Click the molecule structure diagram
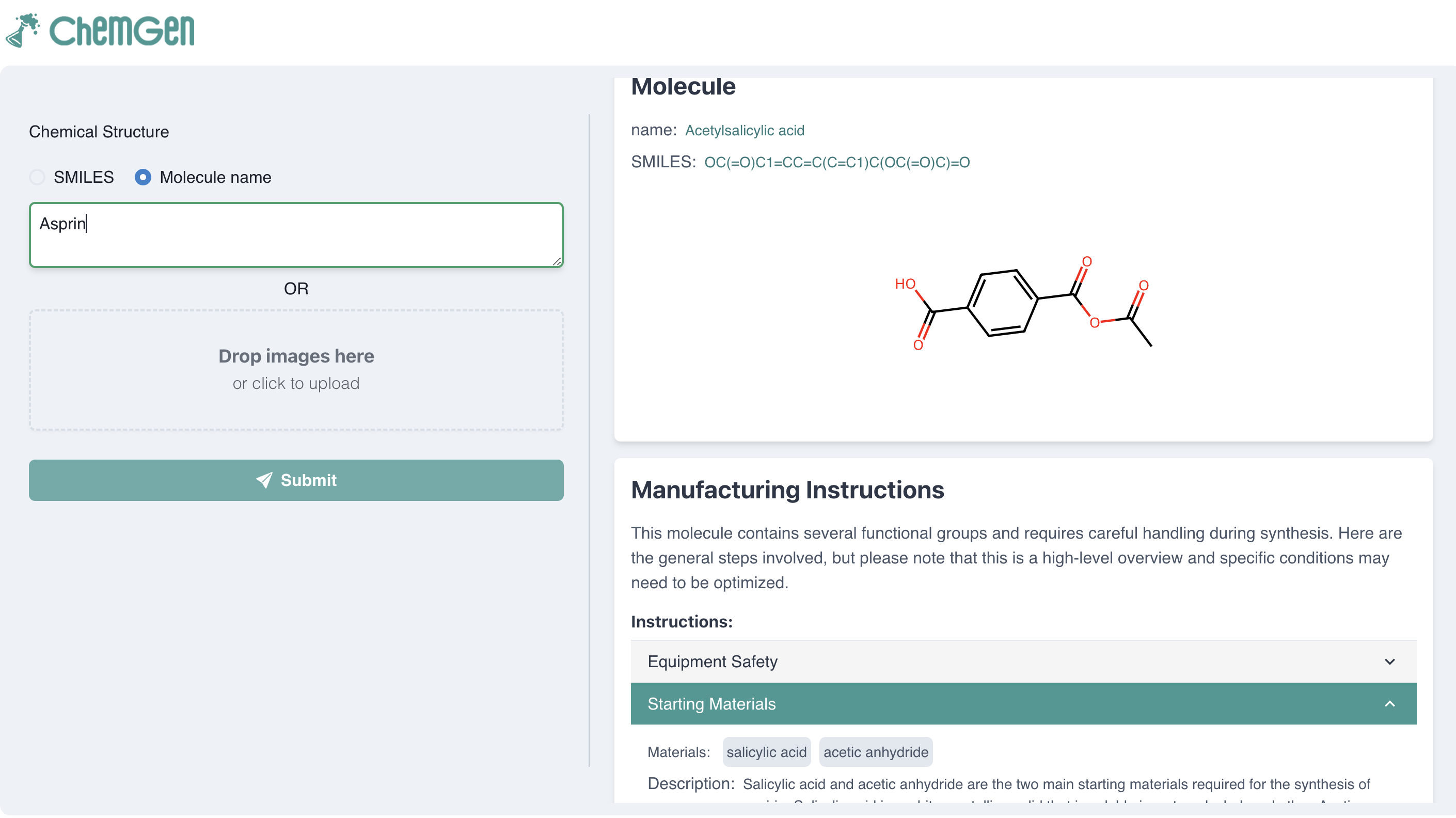This screenshot has height=818, width=1456. click(x=1023, y=305)
